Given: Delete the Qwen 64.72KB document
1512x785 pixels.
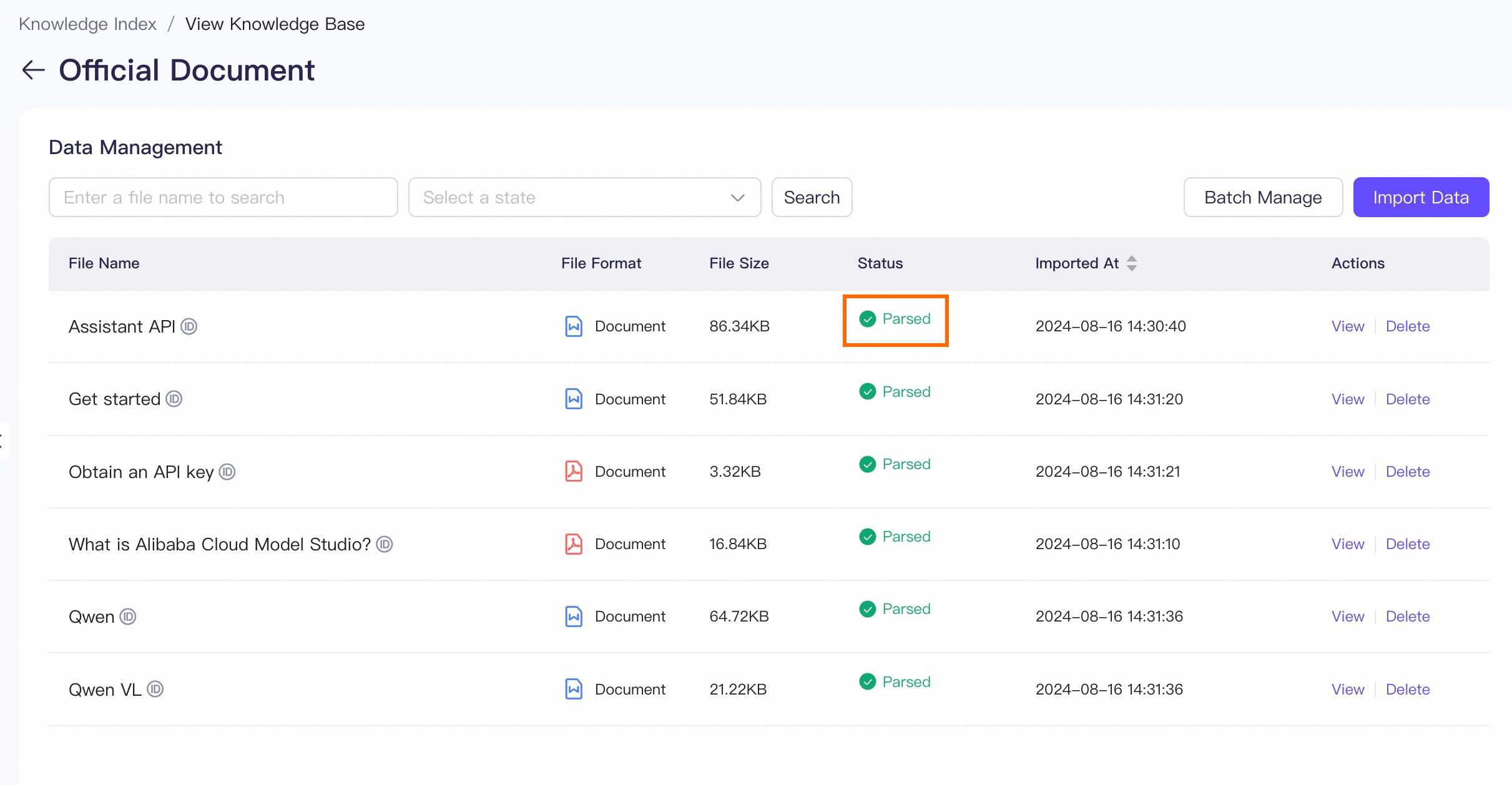Looking at the screenshot, I should click(x=1408, y=617).
